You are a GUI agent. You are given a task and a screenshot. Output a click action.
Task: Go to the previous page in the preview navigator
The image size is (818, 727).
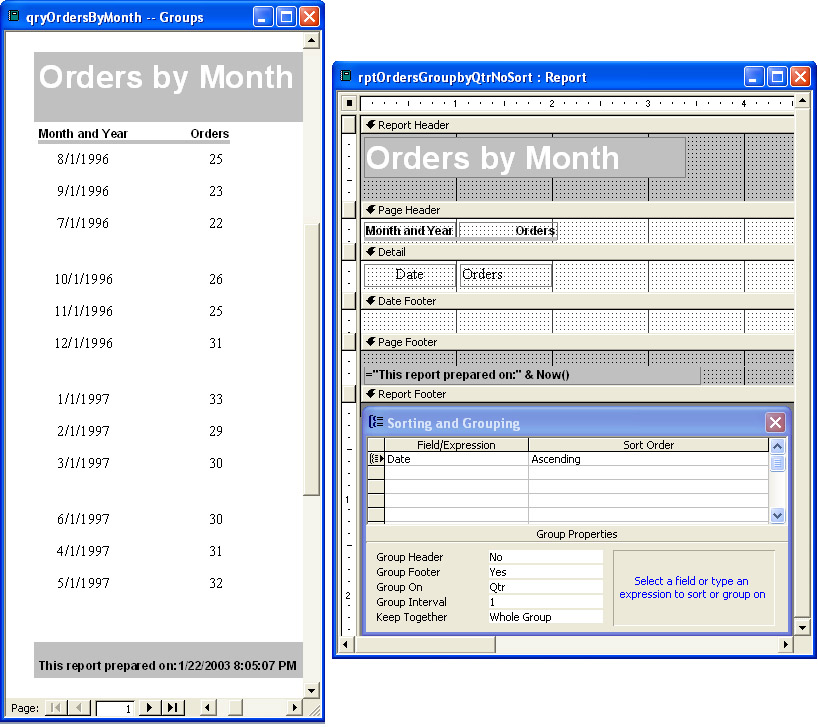[x=80, y=708]
